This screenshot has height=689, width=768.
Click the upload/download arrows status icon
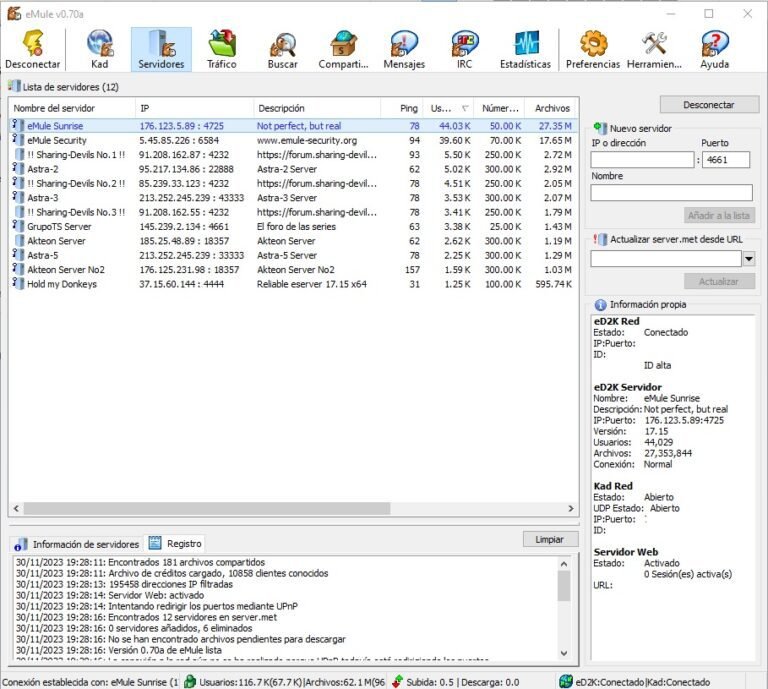click(397, 681)
